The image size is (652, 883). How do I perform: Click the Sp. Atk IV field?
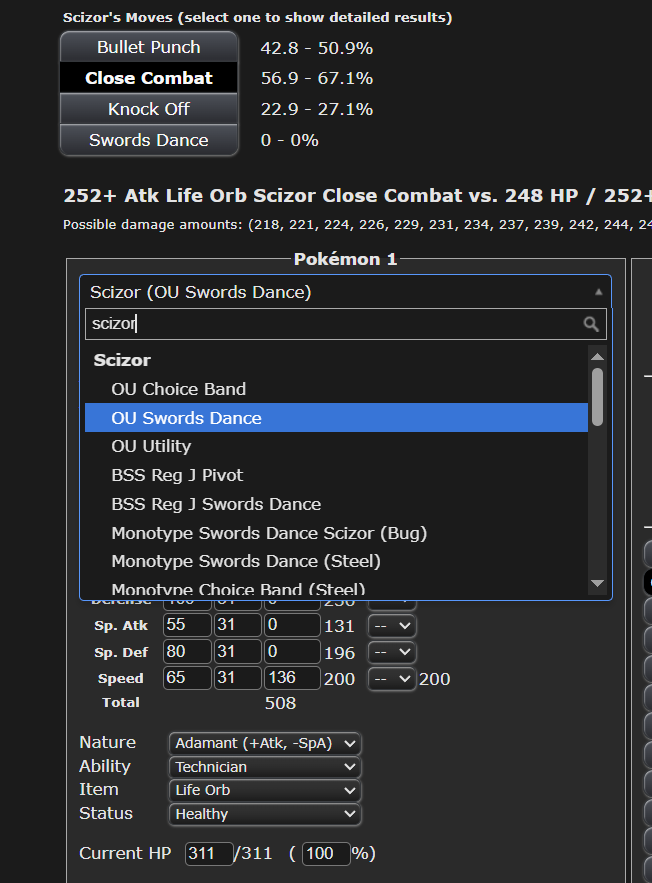(238, 625)
